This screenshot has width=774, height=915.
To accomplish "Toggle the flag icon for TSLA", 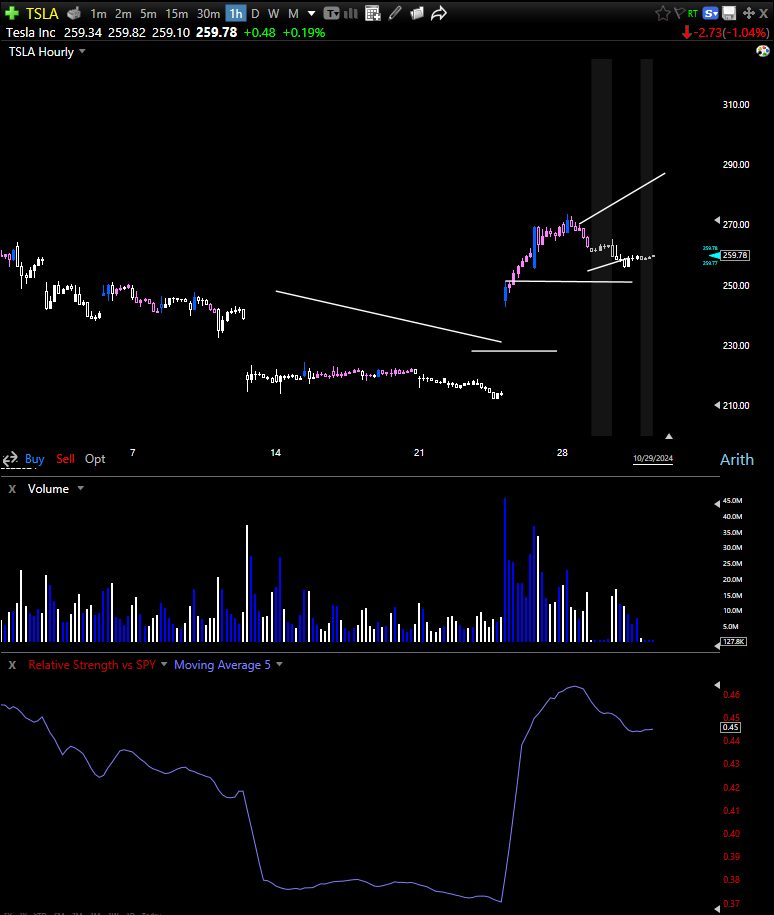I will (x=679, y=13).
